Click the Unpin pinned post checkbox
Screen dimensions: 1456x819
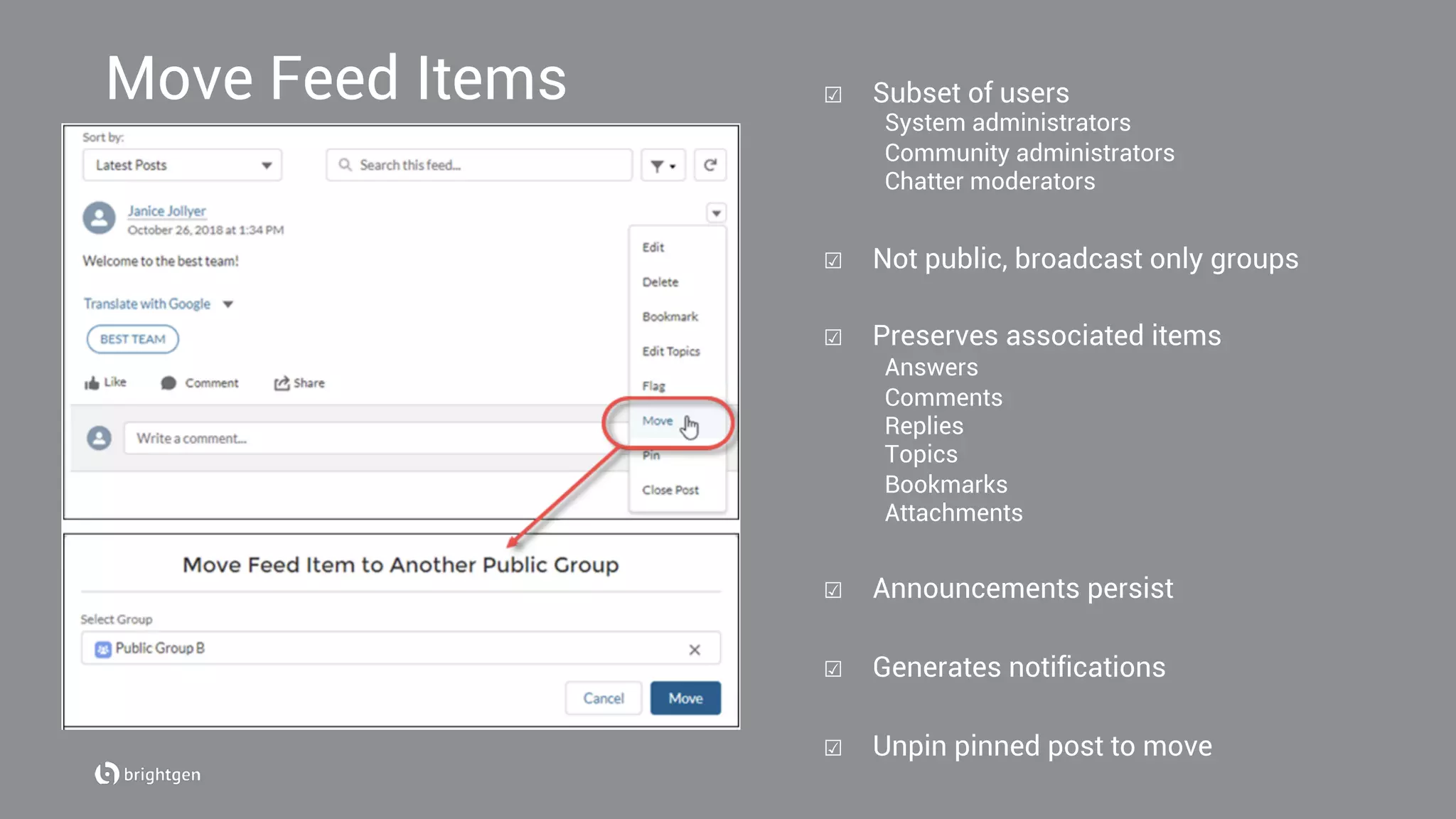tap(833, 748)
